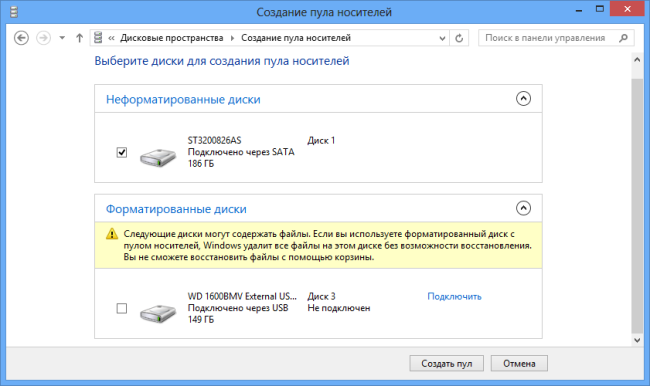This screenshot has width=650, height=386.
Task: Collapse the 'Неформатированные диски' section
Action: pyautogui.click(x=523, y=98)
